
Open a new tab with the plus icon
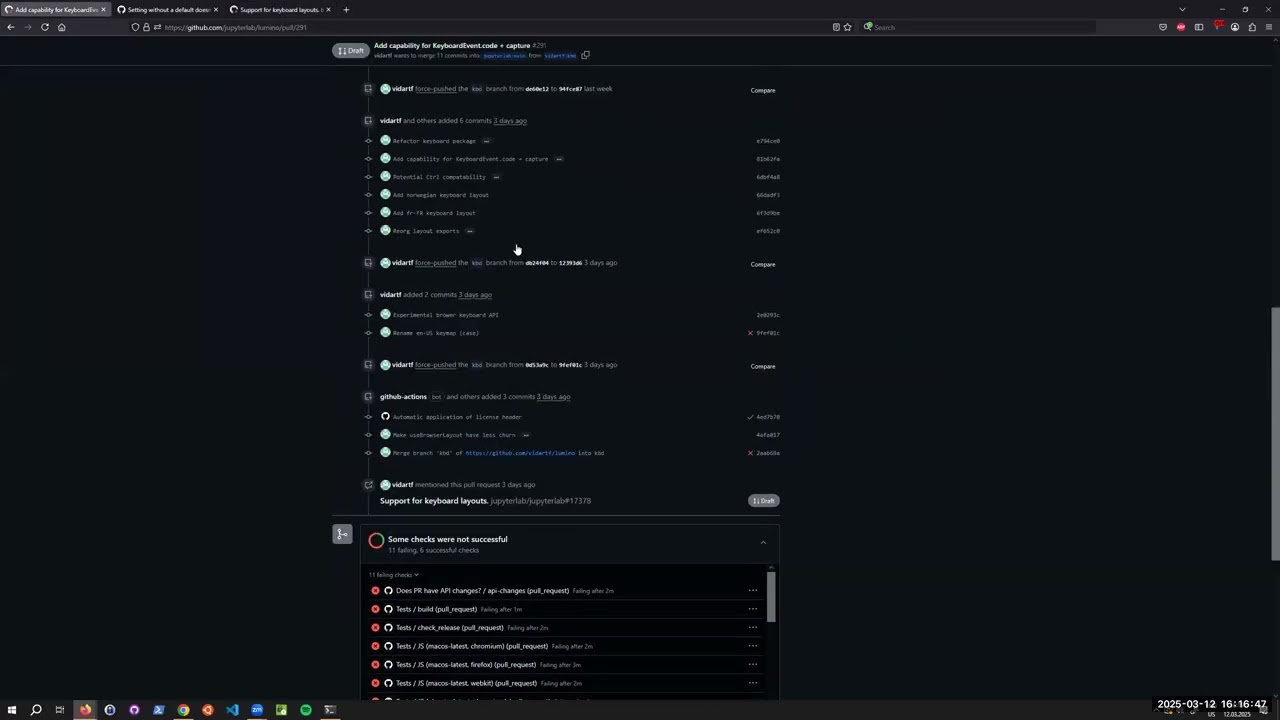(x=346, y=10)
